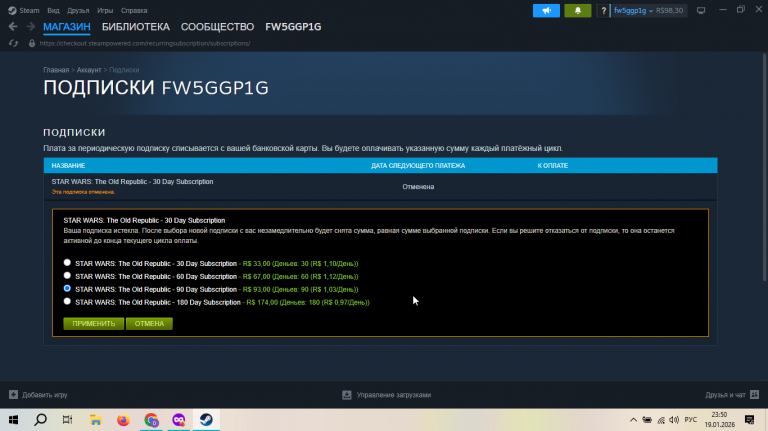Image resolution: width=768 pixels, height=431 pixels.
Task: Open the Windows action center icon
Action: (749, 420)
